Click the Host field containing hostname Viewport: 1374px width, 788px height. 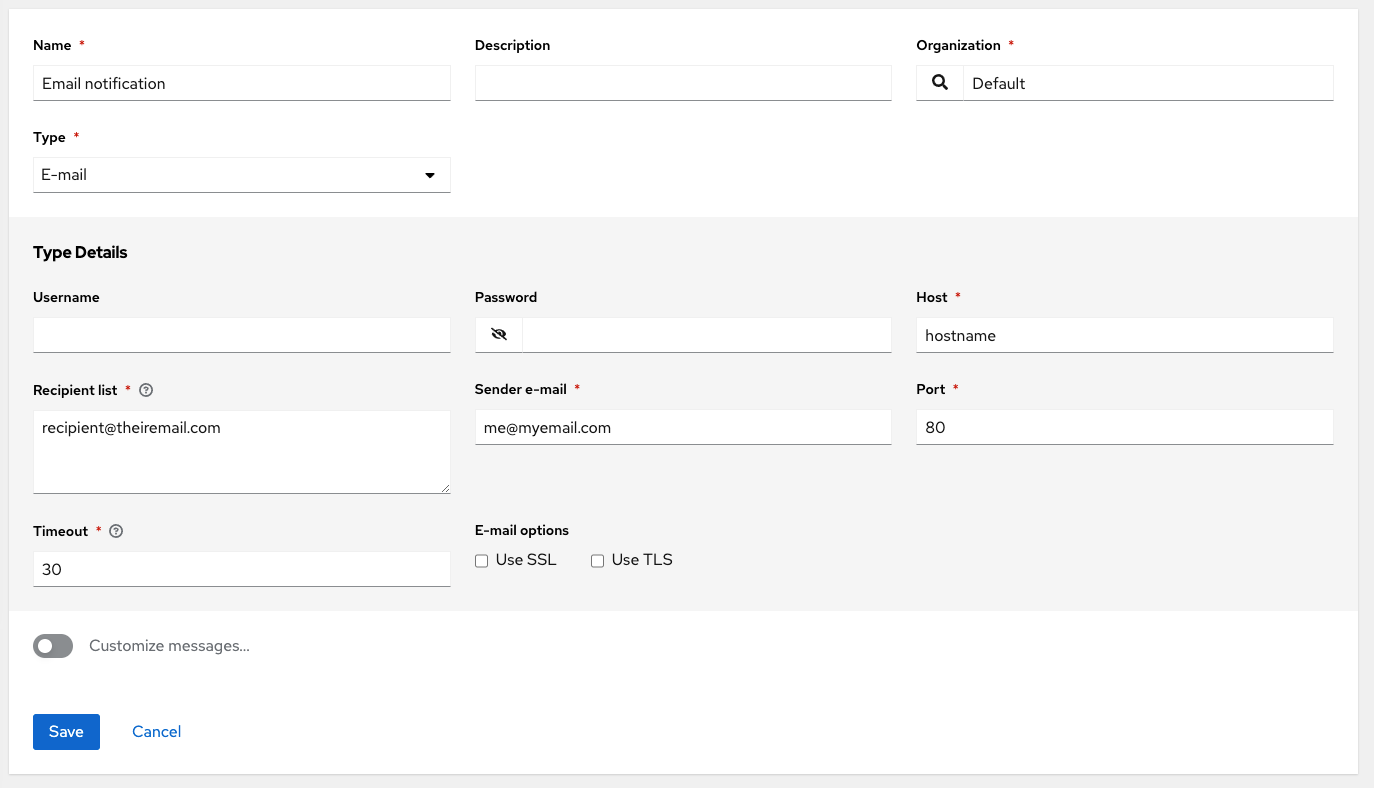pyautogui.click(x=1124, y=334)
